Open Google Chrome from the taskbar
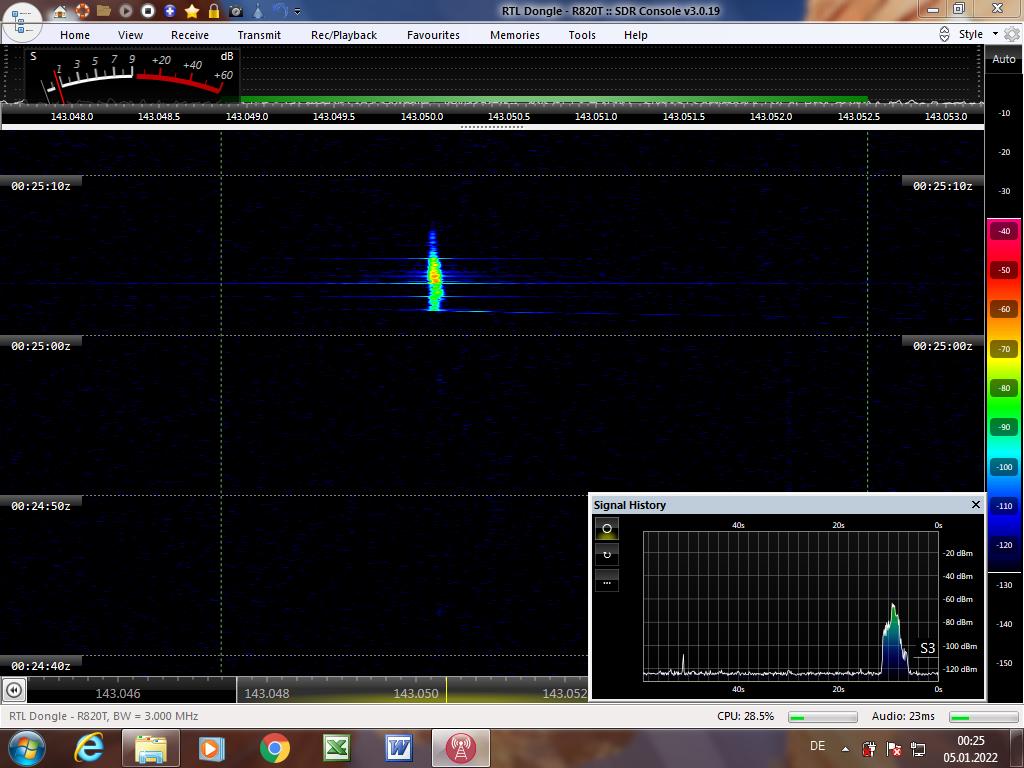Viewport: 1024px width, 768px height. click(x=274, y=748)
